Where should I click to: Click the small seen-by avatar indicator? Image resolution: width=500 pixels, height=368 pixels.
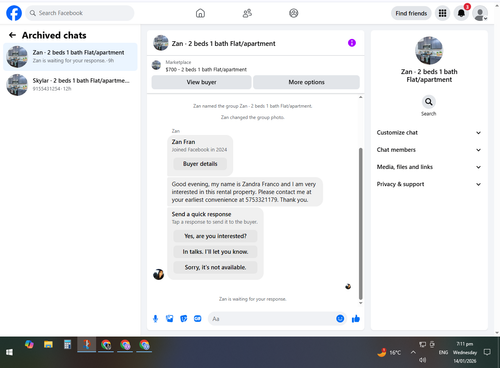tap(348, 286)
